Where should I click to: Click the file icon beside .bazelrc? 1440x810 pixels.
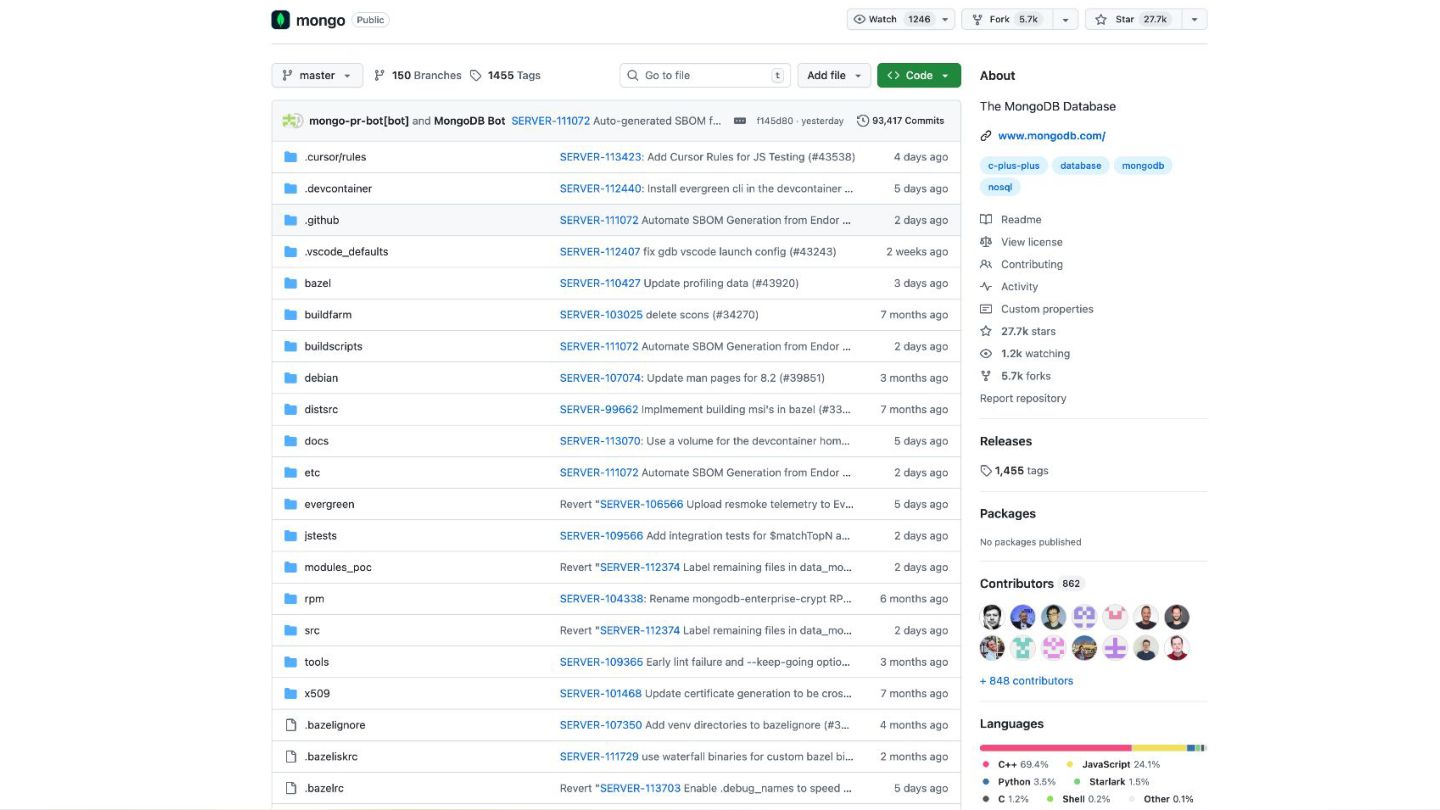[x=291, y=788]
